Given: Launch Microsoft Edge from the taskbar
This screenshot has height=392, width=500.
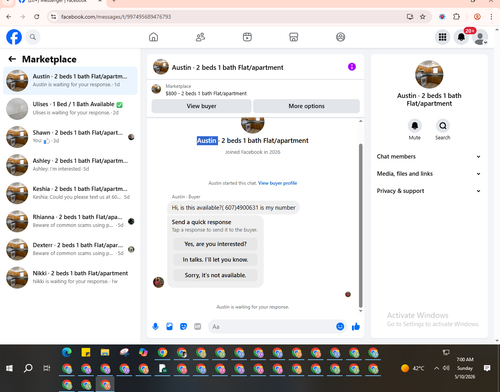Looking at the screenshot, I should click(67, 352).
